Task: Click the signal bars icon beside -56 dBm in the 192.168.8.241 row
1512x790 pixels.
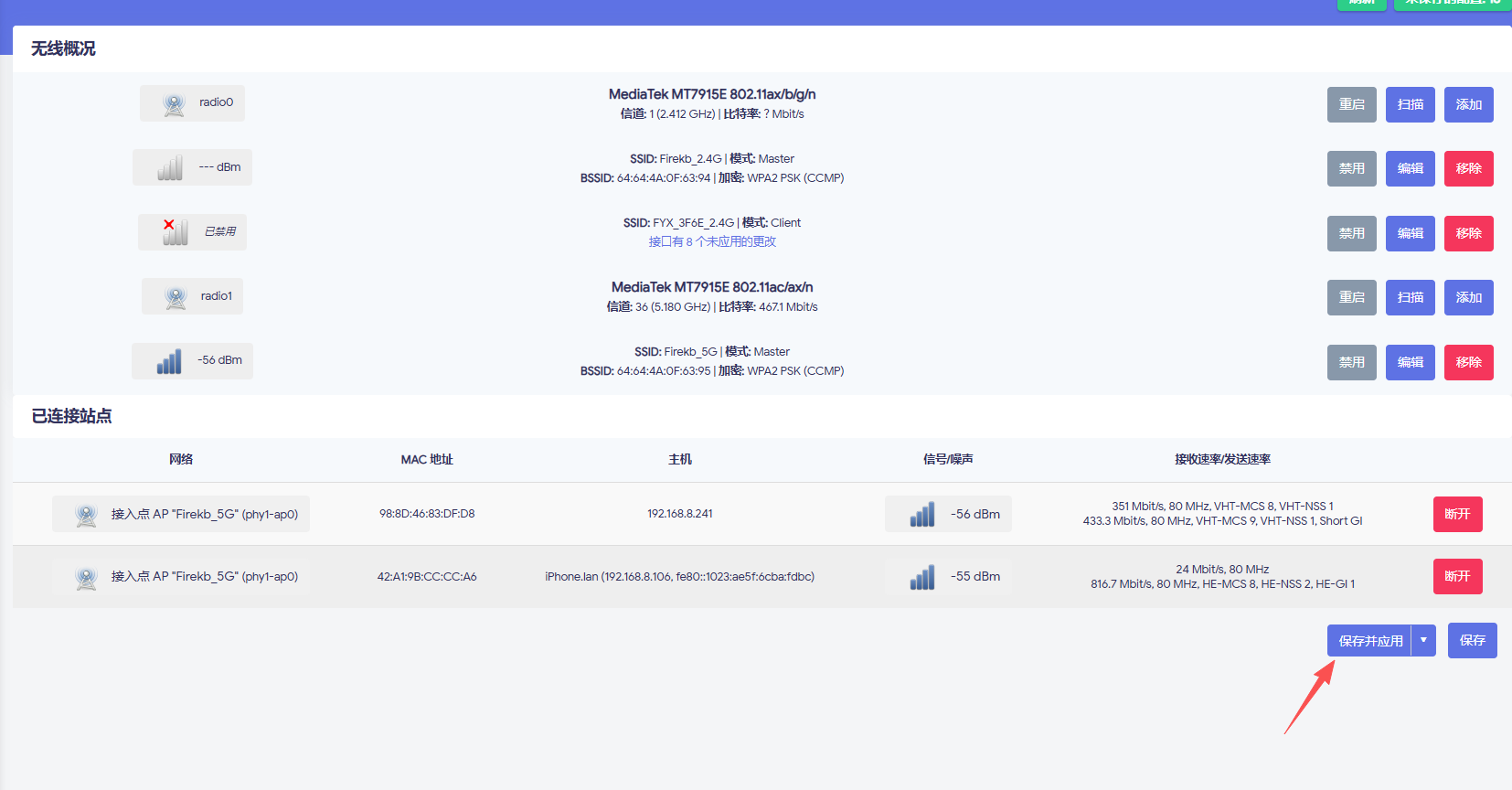Action: pyautogui.click(x=922, y=515)
